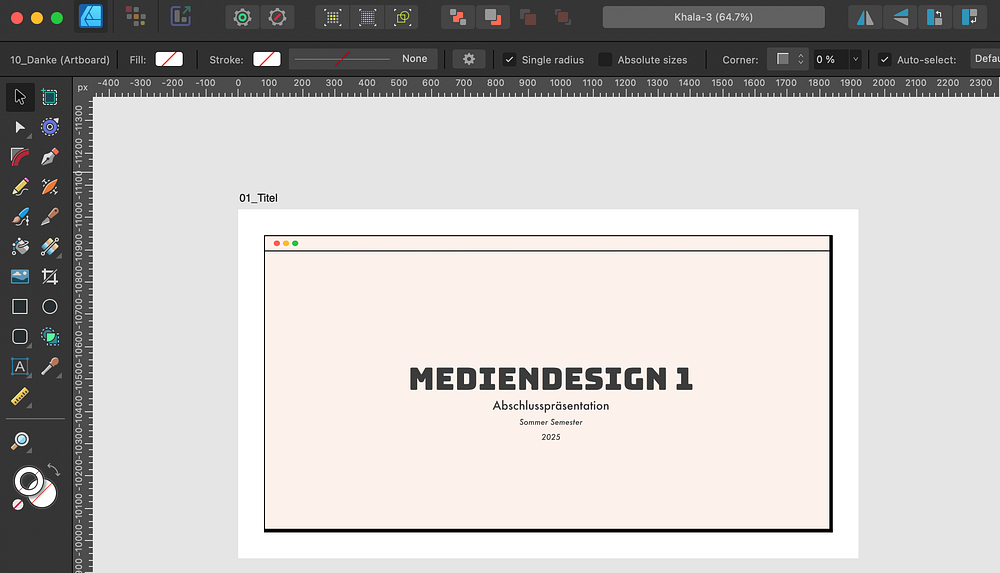This screenshot has height=573, width=1000.
Task: Click the 10_Danke (Artboard) selection label
Action: (60, 59)
